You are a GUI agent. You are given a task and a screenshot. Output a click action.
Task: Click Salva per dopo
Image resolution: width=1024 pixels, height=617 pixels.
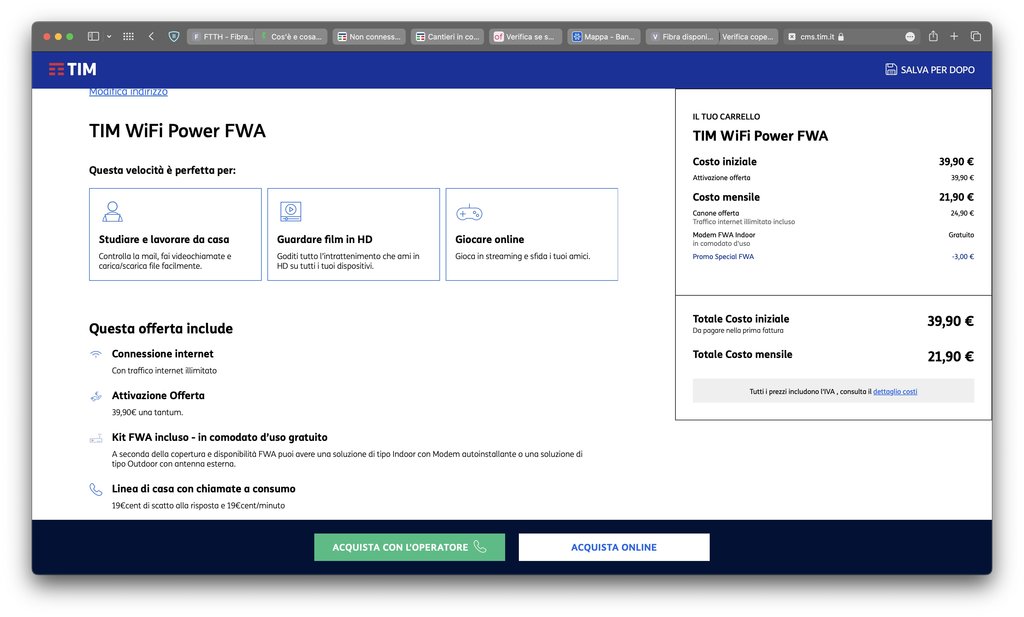coord(930,69)
